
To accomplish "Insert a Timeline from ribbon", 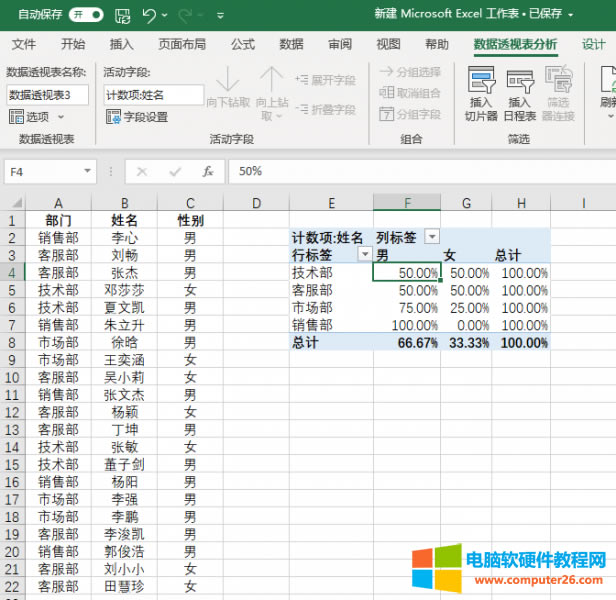I will (x=520, y=95).
